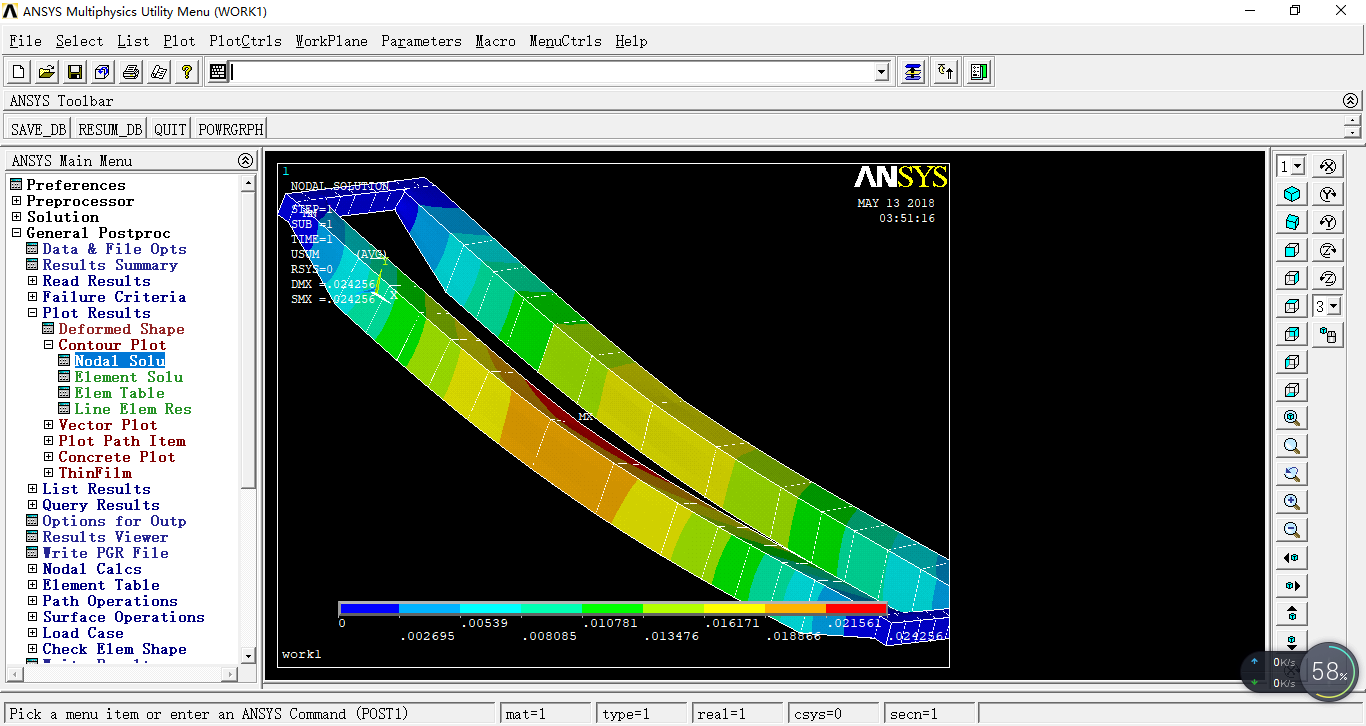Collapse the ANSYS Main Menu panel
The image size is (1366, 726).
tap(245, 160)
